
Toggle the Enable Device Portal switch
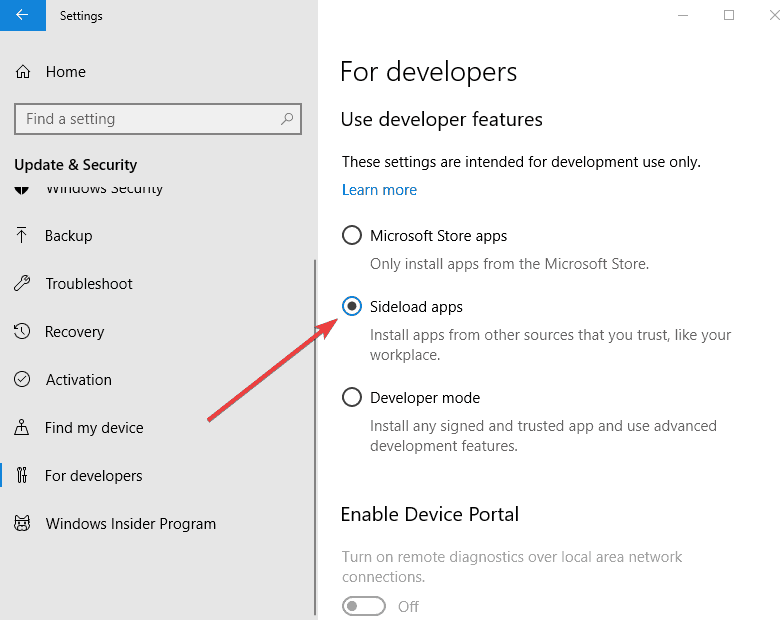pyautogui.click(x=364, y=606)
